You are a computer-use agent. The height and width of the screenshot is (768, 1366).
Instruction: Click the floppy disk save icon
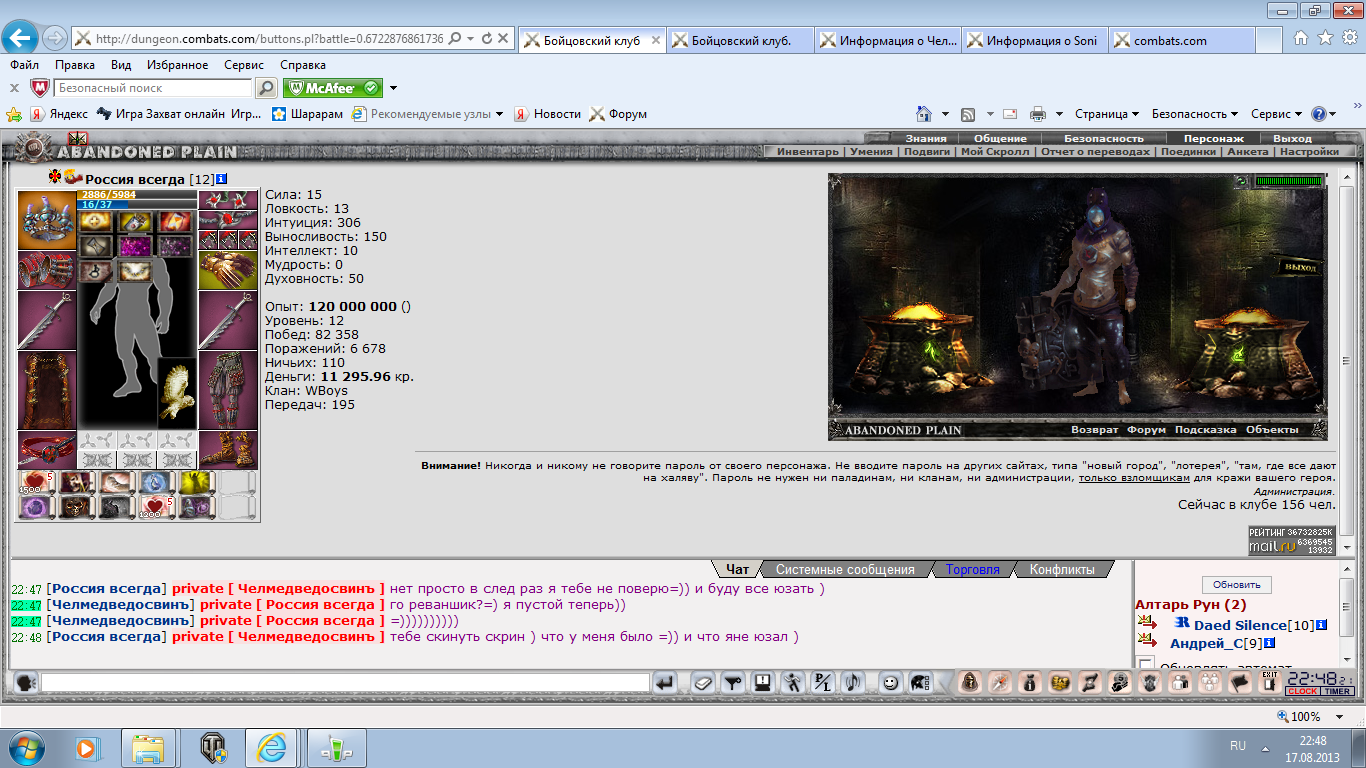coord(764,683)
